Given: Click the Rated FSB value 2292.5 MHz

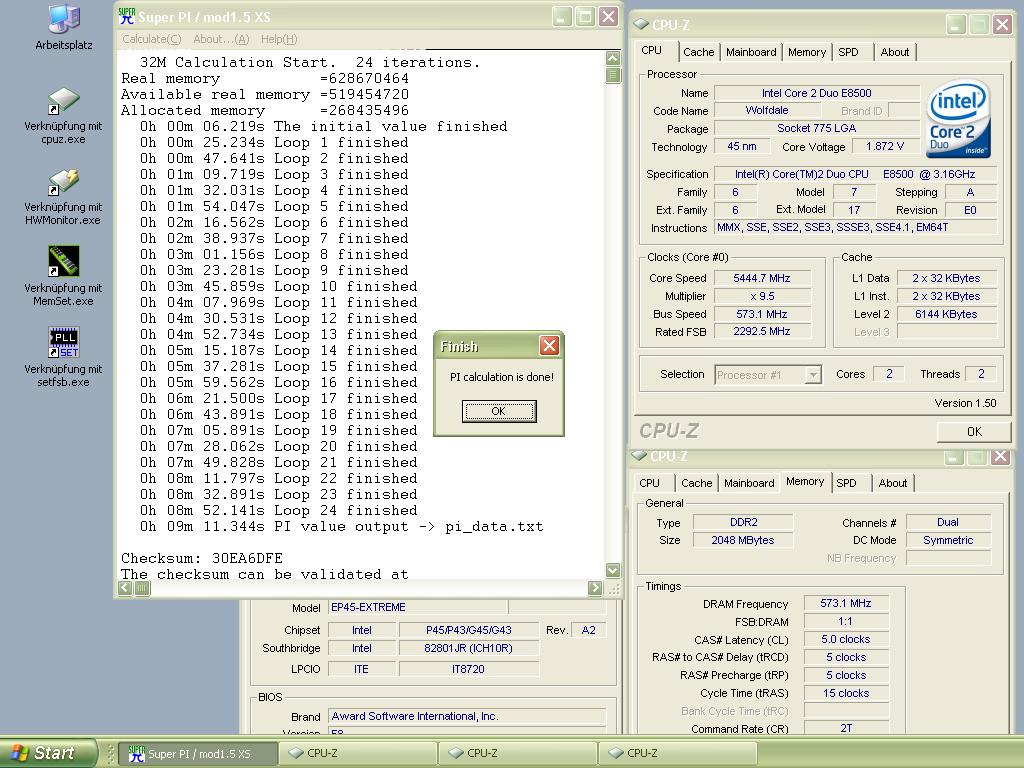Looking at the screenshot, I should click(762, 332).
